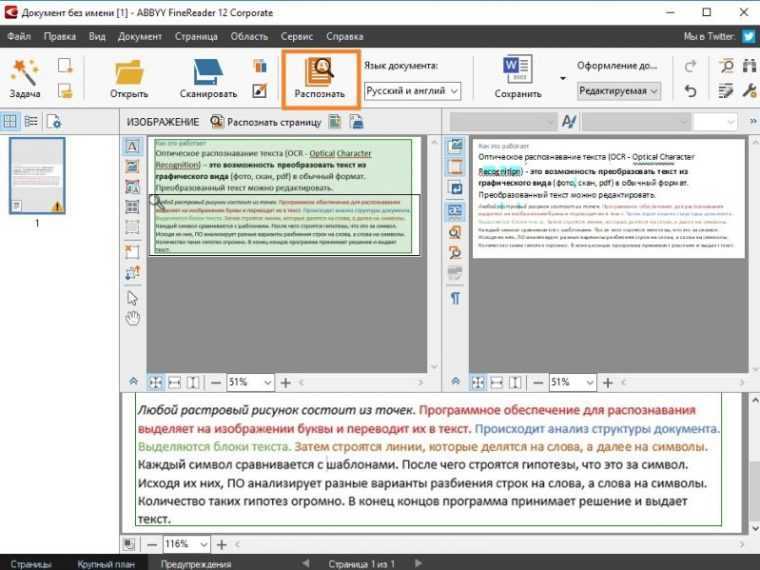760x570 pixels.
Task: Open page properties gear icon
Action: (54, 121)
